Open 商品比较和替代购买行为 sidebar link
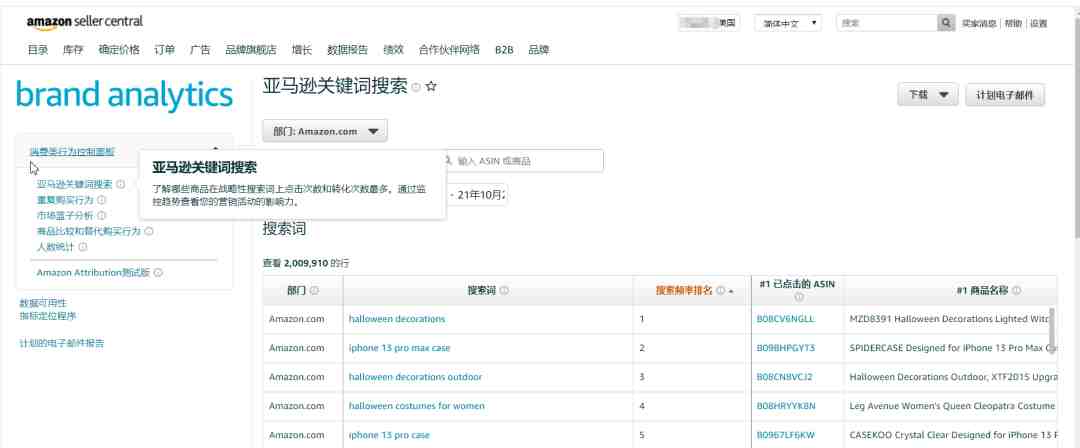The image size is (1080, 448). (89, 232)
